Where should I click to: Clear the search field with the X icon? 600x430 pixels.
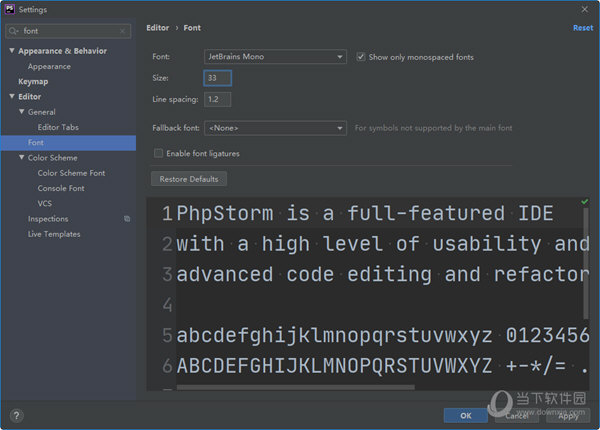tap(122, 31)
